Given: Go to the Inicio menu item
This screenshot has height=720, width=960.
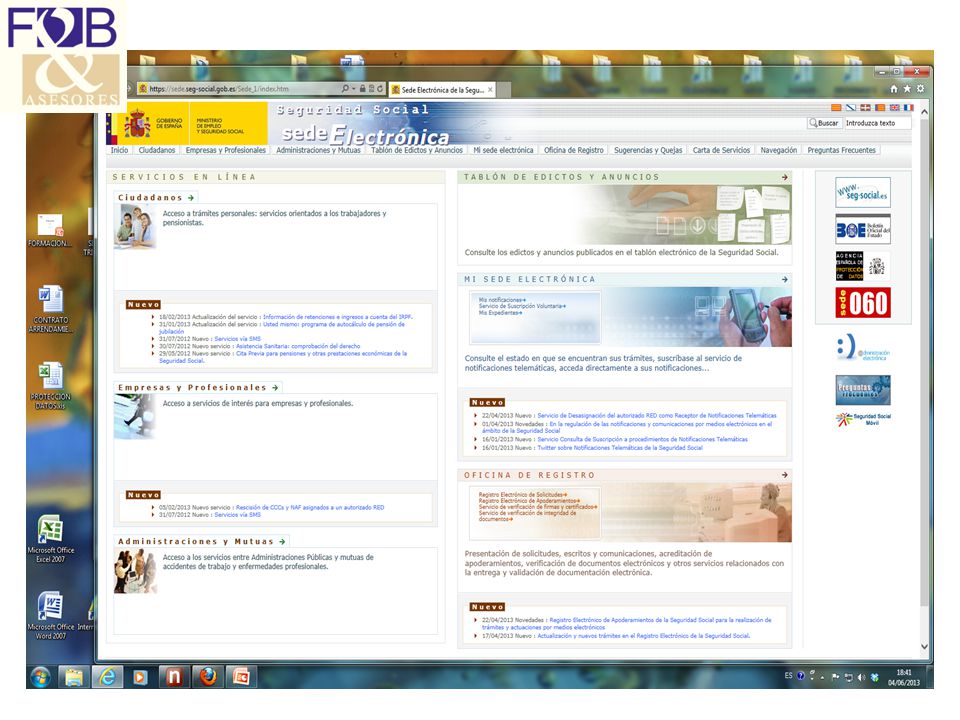Looking at the screenshot, I should click(119, 150).
